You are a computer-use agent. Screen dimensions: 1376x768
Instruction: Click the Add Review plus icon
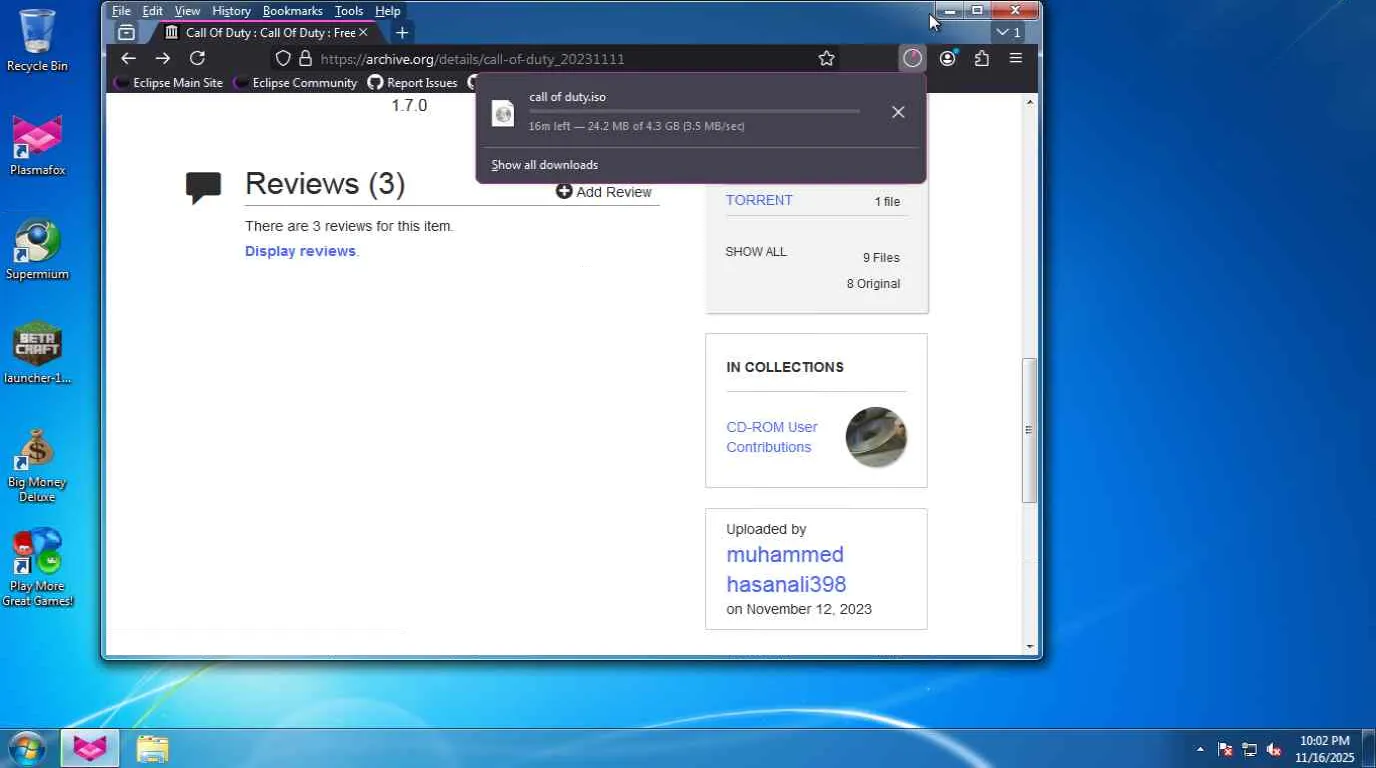tap(564, 191)
